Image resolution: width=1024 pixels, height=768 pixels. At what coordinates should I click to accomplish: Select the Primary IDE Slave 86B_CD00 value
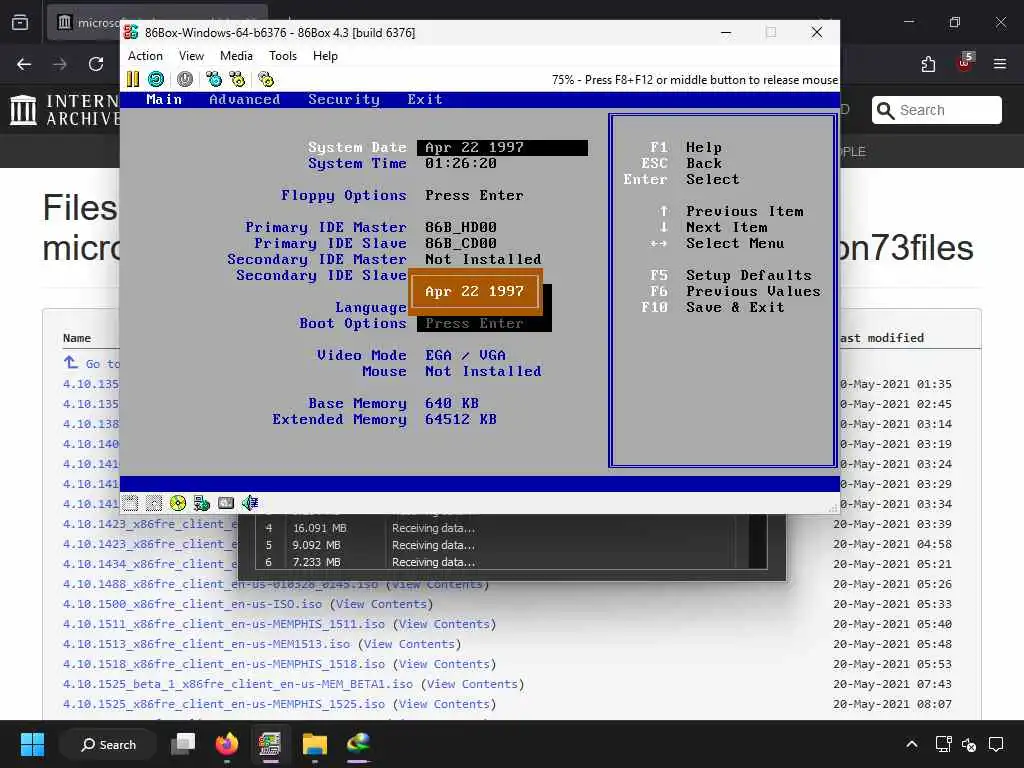click(460, 243)
